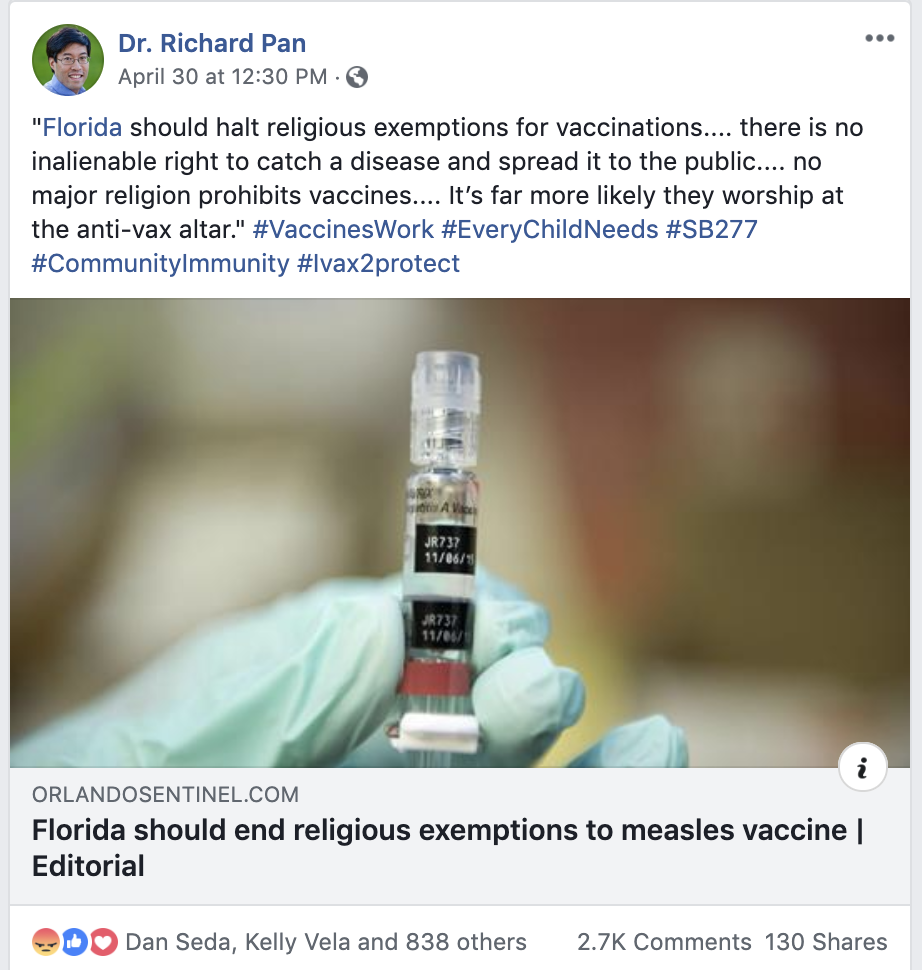Screen dimensions: 922x970
Task: Open the #CommunityImmunity hashtag
Action: (x=161, y=264)
